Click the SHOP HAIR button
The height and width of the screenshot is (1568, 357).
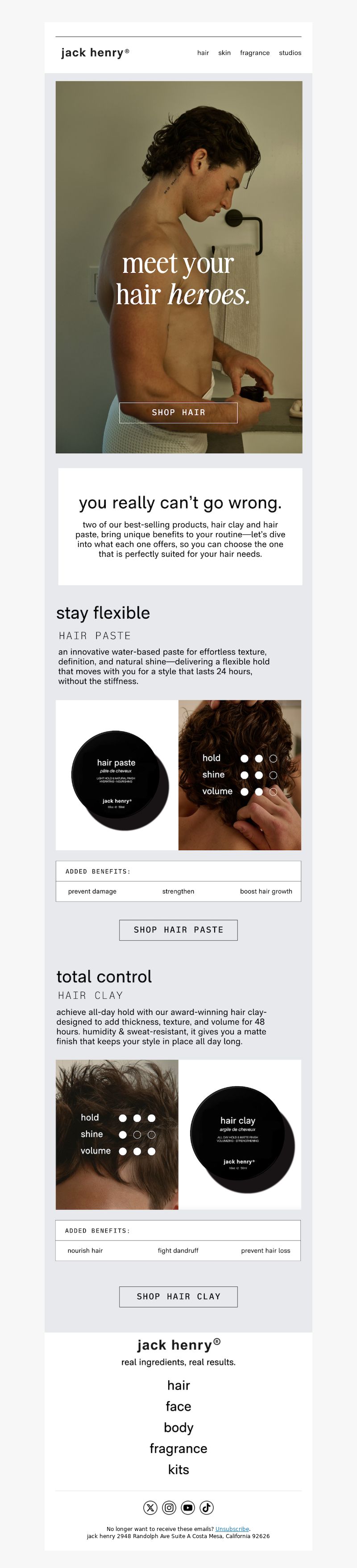(x=178, y=413)
